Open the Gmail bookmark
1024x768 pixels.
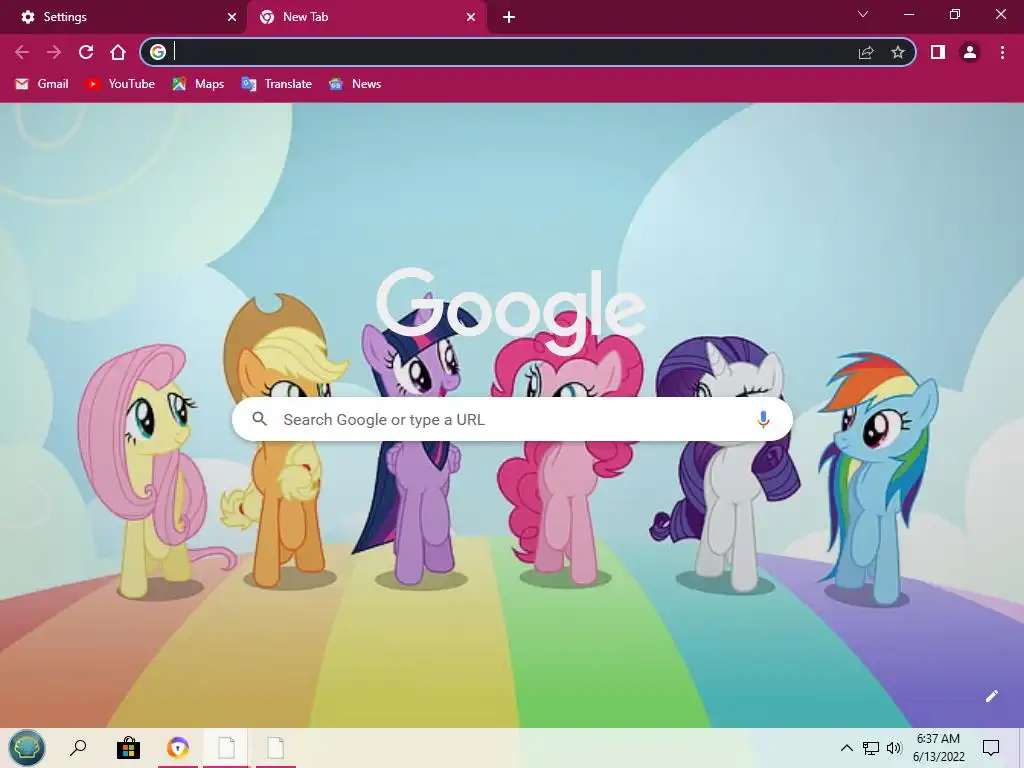[x=42, y=84]
